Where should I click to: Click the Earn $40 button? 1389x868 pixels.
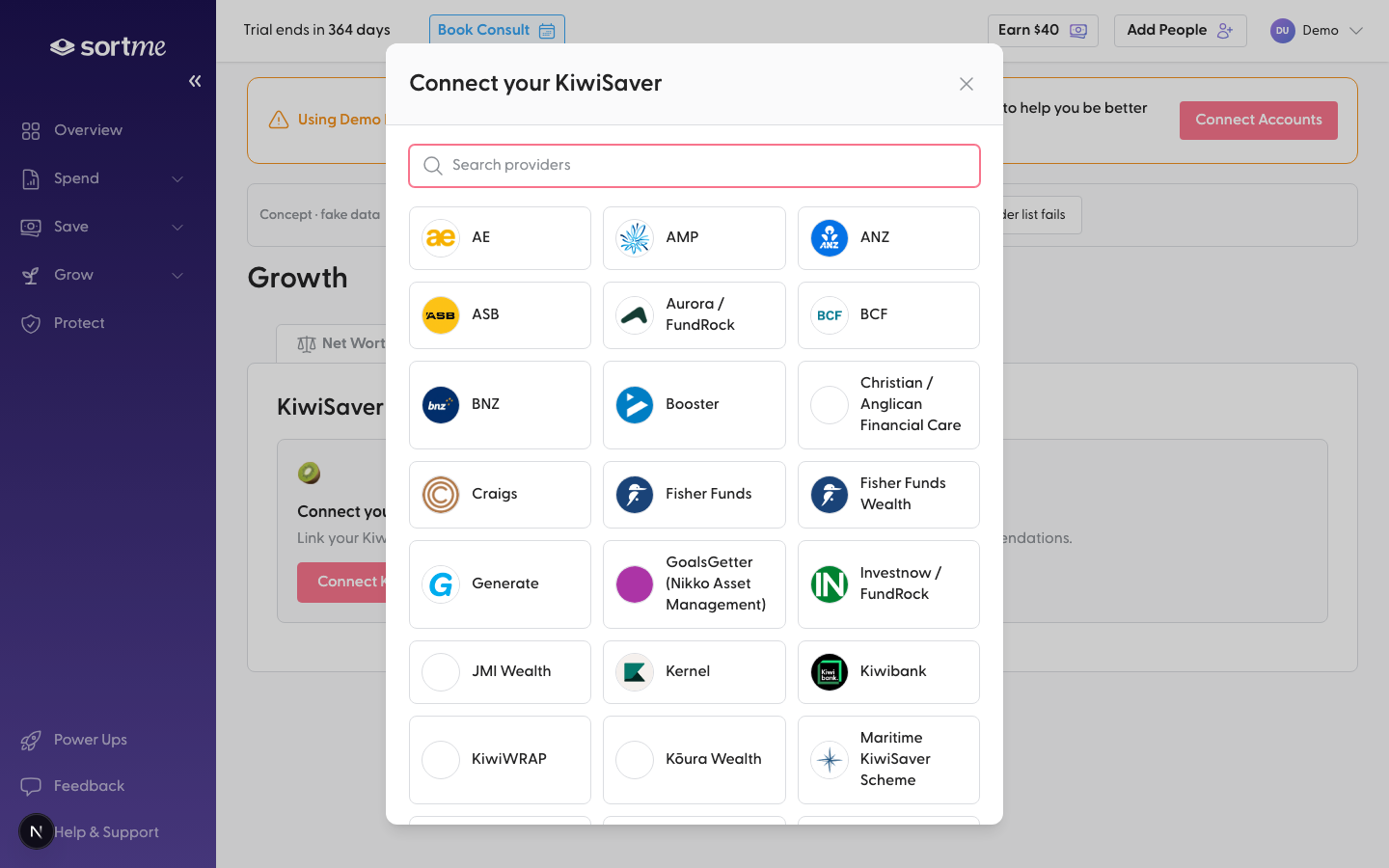(x=1043, y=30)
